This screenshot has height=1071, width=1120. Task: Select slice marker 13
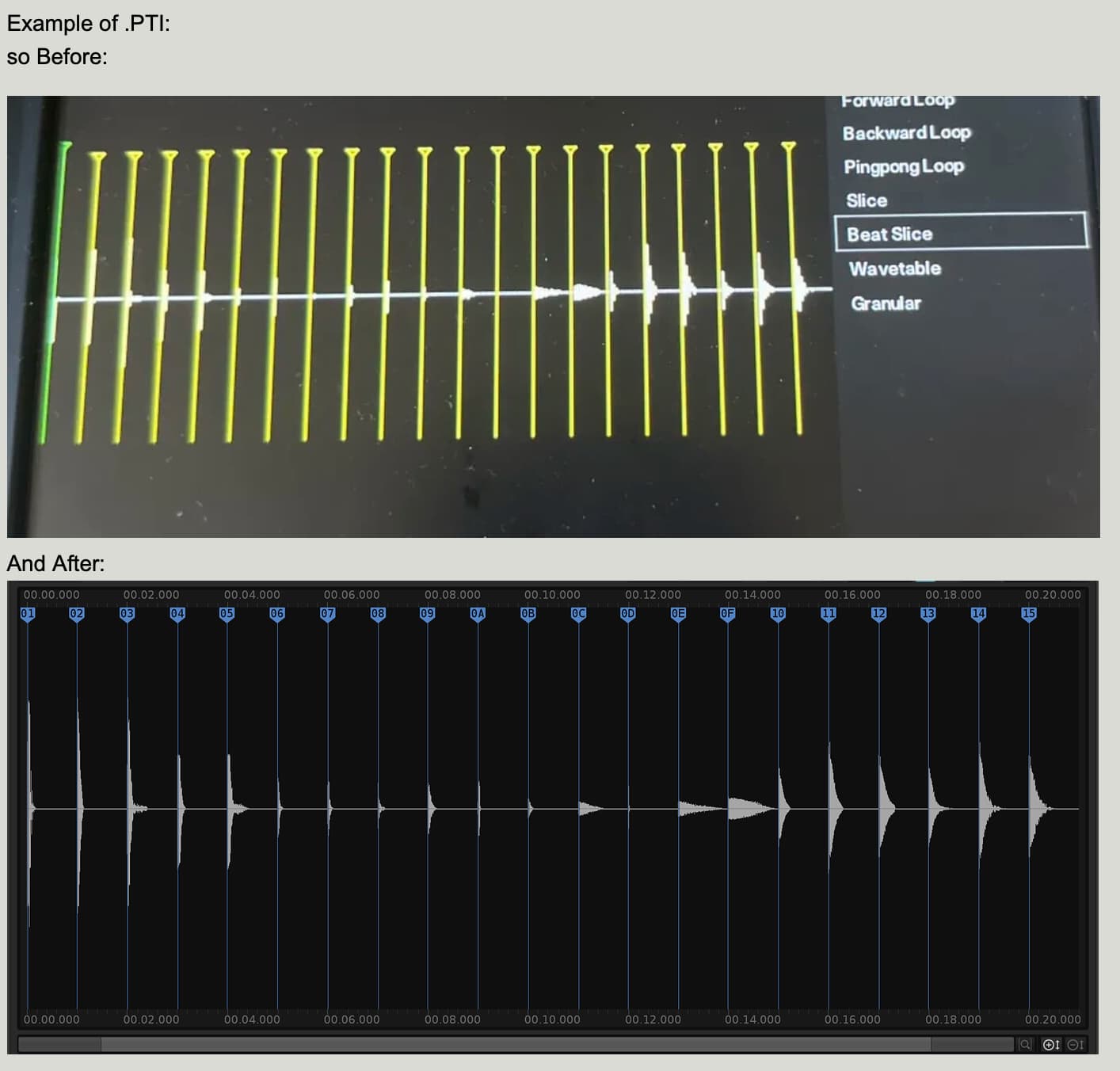[928, 614]
